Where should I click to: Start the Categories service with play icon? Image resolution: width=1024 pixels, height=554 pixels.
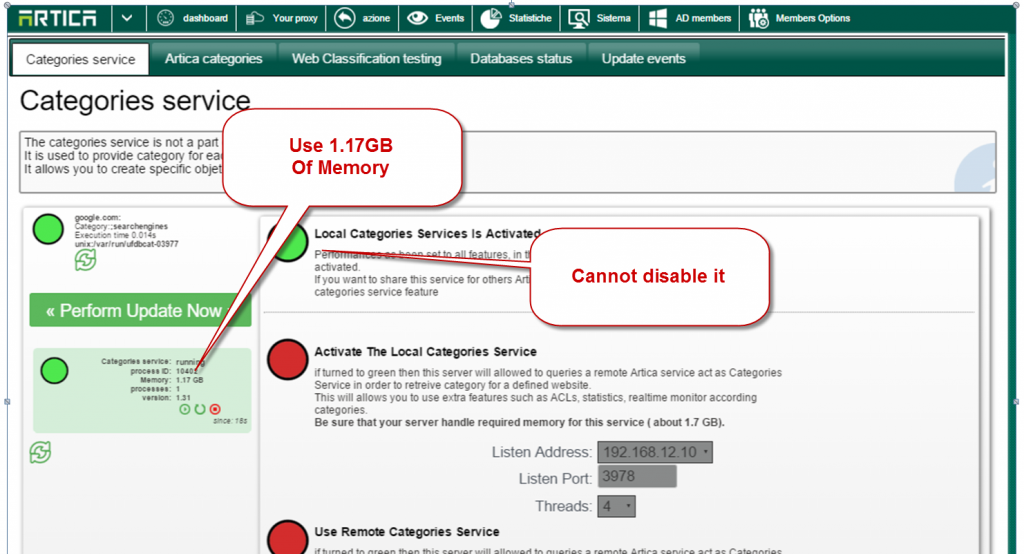point(185,409)
